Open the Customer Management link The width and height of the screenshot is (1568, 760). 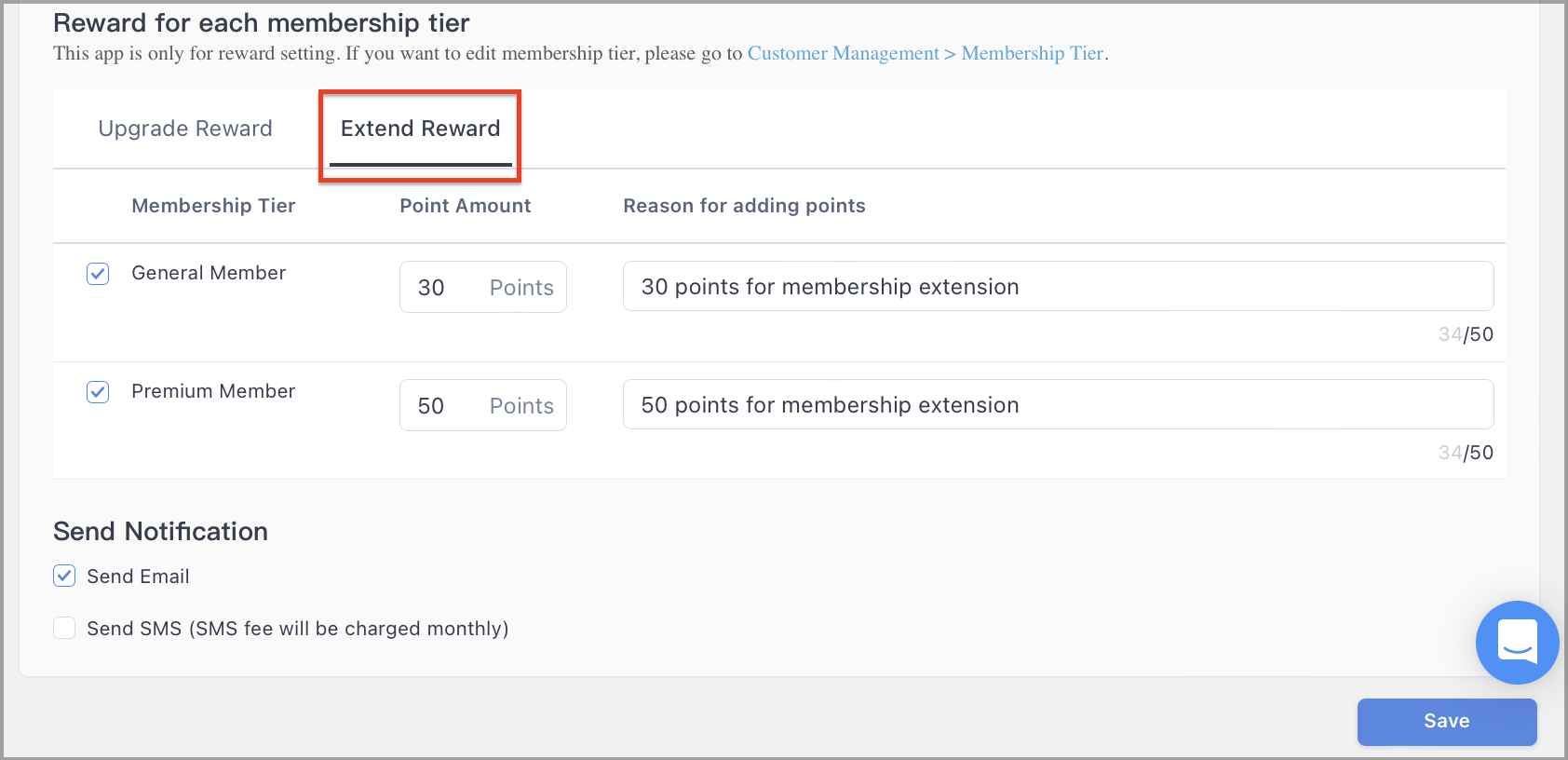[842, 53]
